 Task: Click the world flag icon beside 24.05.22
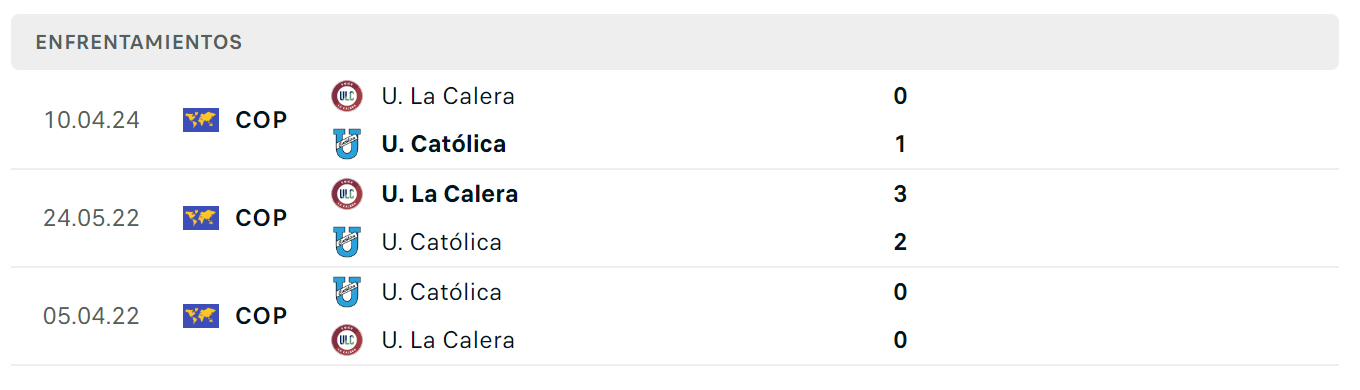pyautogui.click(x=201, y=218)
